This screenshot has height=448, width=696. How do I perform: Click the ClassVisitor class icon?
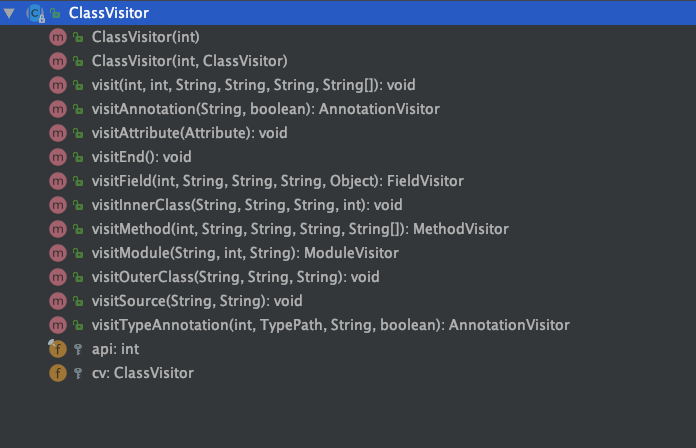point(36,13)
